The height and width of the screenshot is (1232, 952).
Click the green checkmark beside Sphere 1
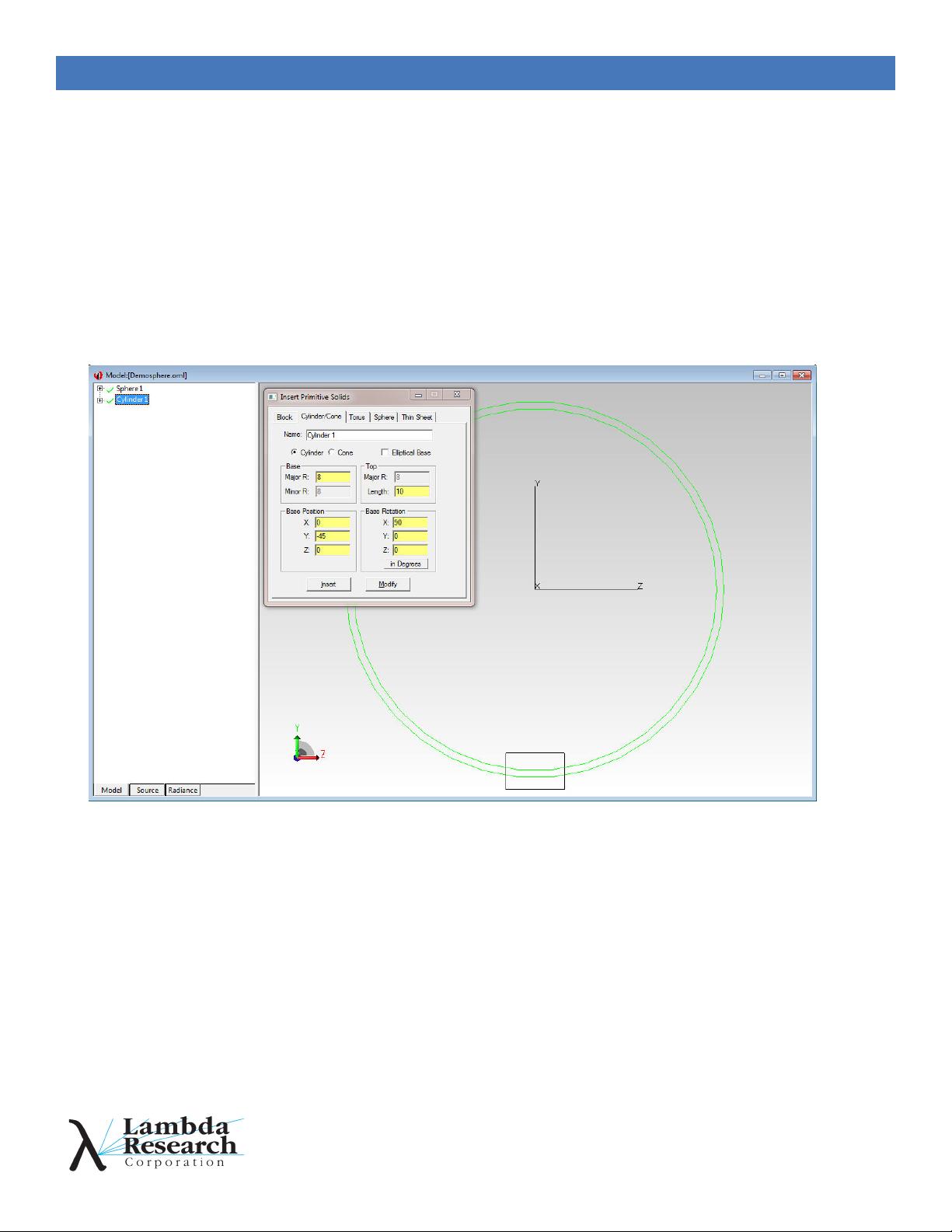(110, 389)
